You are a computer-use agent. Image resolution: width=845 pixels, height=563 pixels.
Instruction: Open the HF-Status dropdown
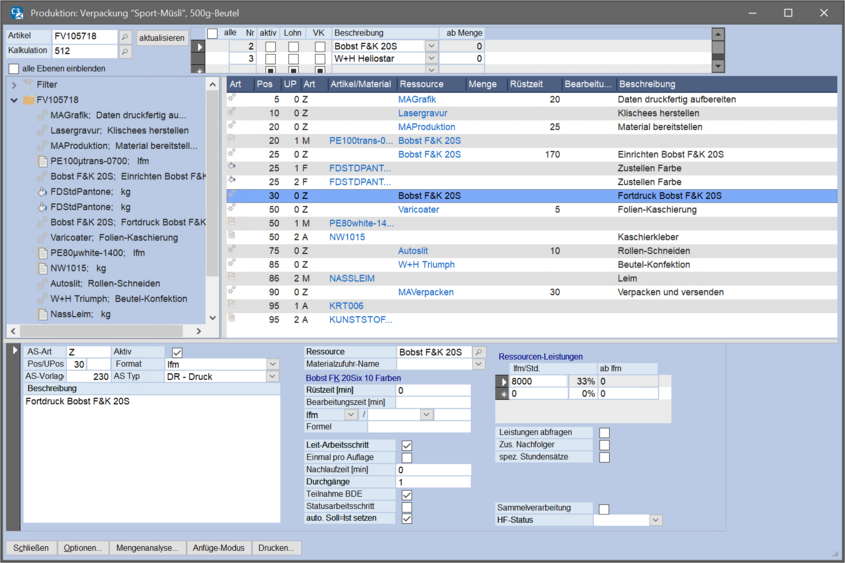655,520
